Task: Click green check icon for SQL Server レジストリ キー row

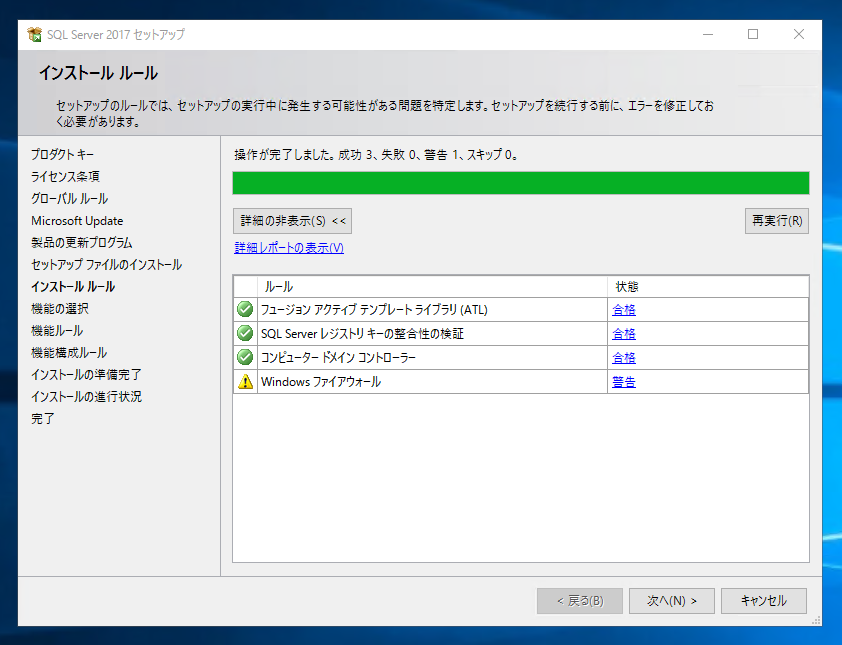Action: (245, 334)
